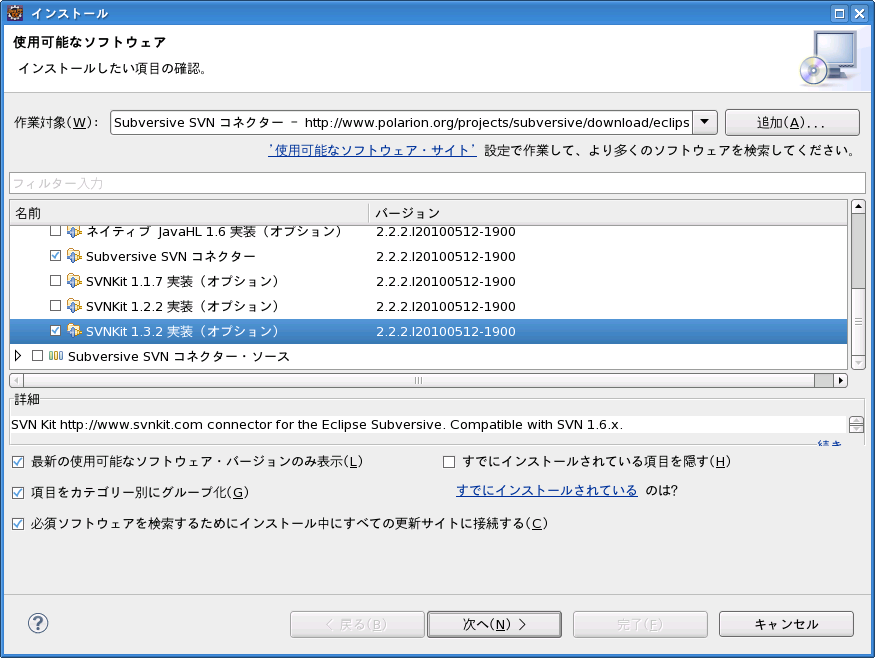Select the SVNKit 1.2.2 実装（オプション） row text
The height and width of the screenshot is (658, 875).
click(182, 306)
